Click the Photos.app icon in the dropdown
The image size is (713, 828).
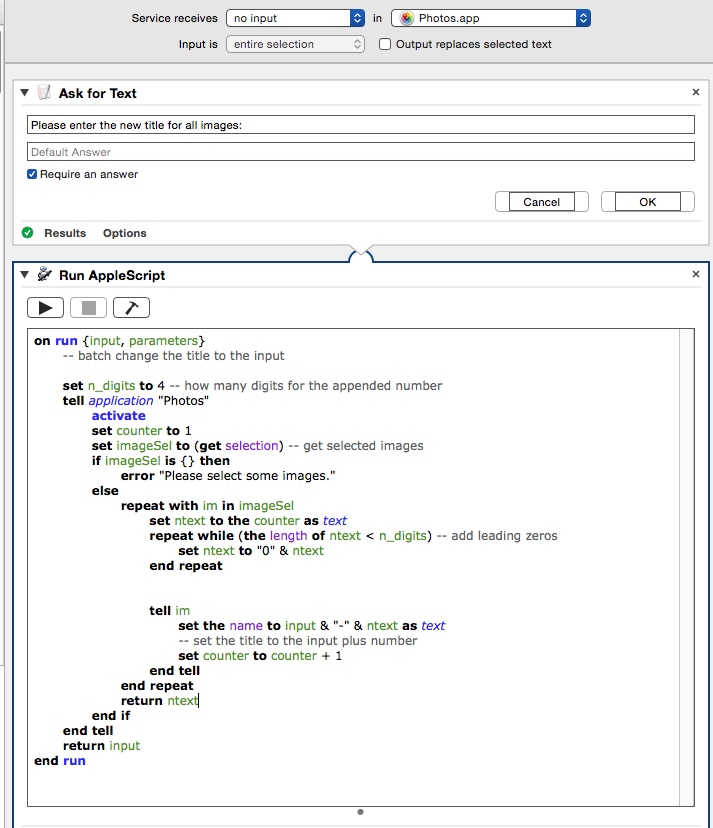407,18
